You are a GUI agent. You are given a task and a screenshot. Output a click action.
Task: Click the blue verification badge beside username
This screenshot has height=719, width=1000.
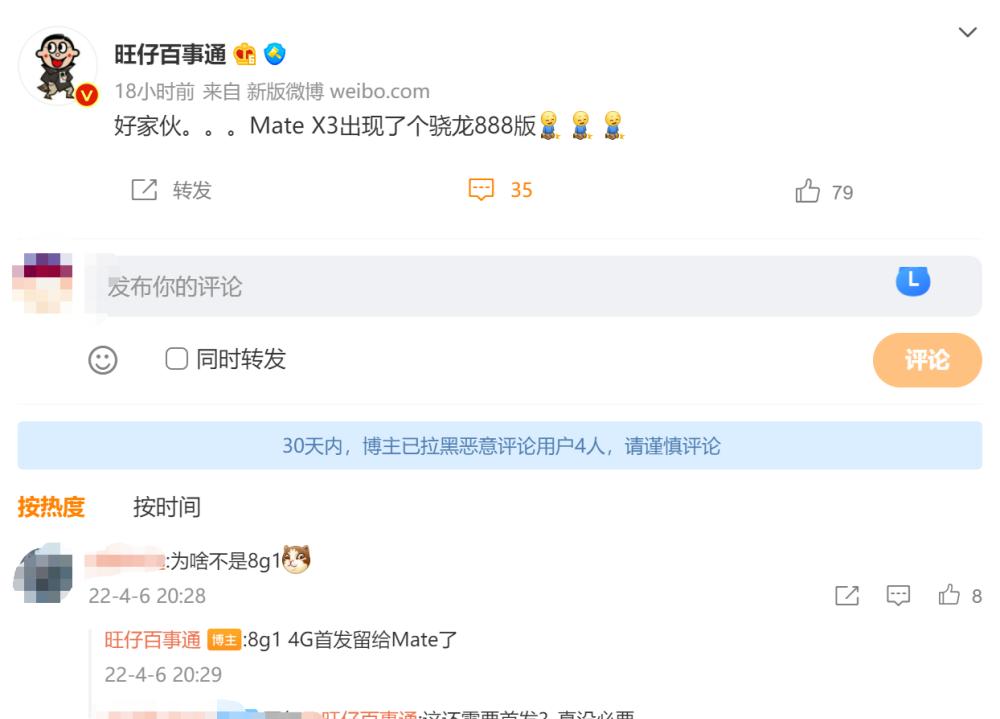tap(275, 54)
